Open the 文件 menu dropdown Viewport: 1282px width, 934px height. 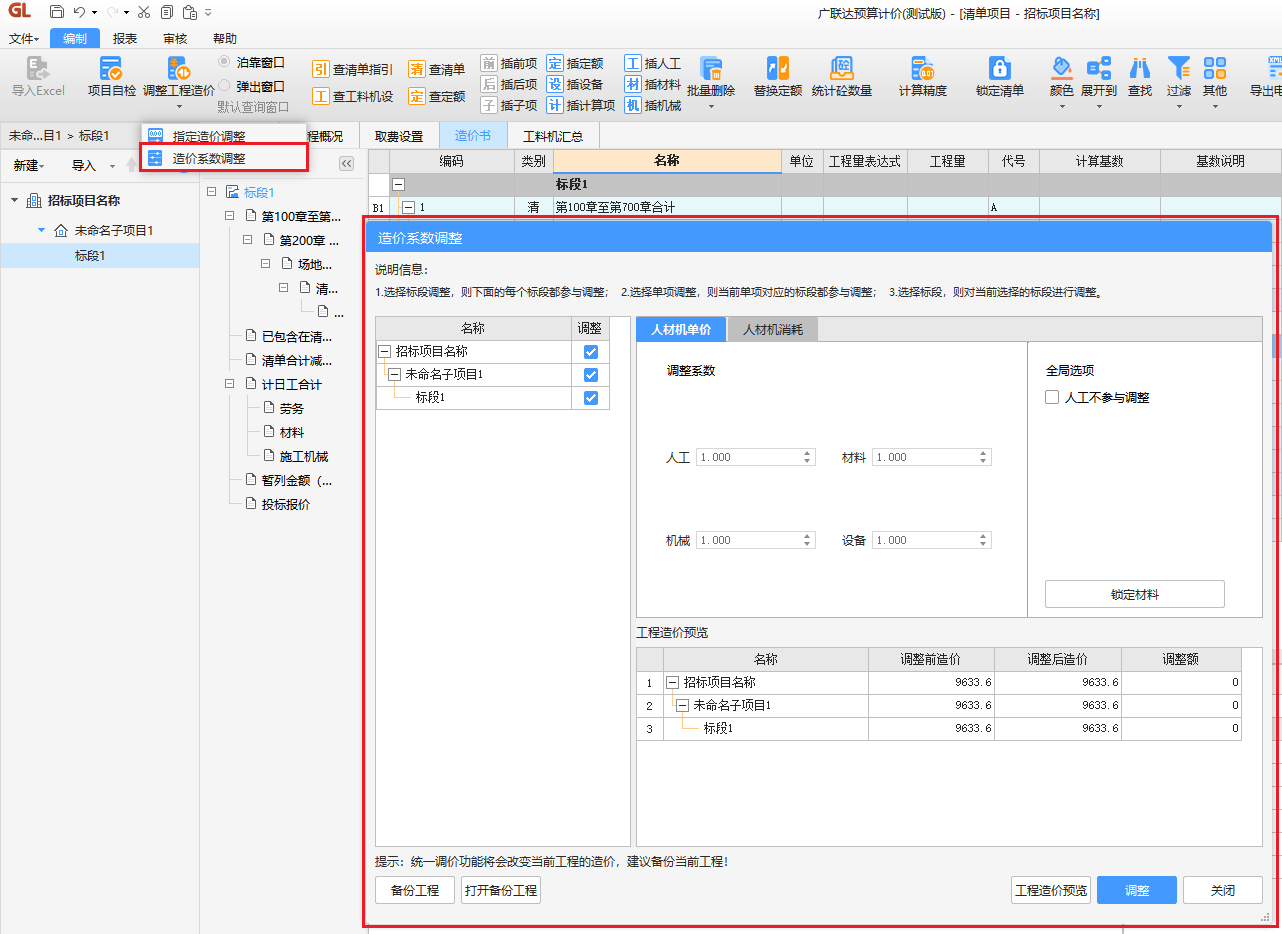point(24,39)
